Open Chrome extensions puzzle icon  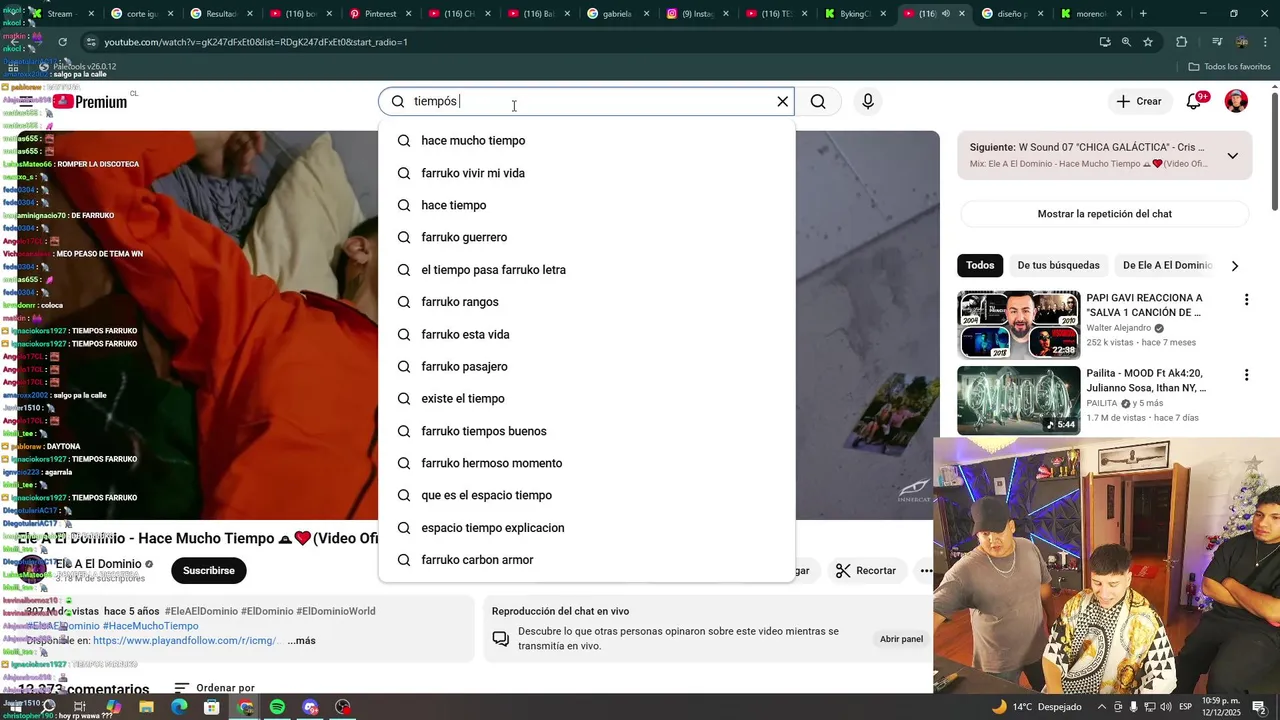[1182, 42]
